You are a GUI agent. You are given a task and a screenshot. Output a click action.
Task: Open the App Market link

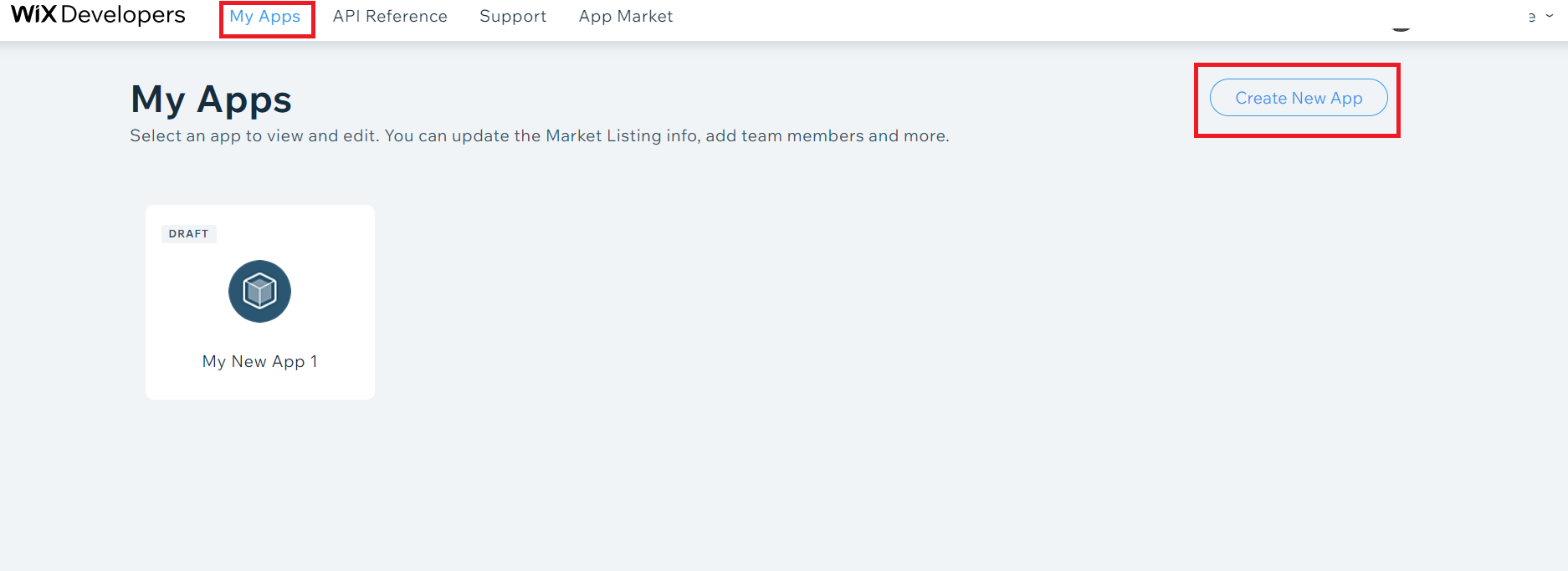tap(626, 17)
